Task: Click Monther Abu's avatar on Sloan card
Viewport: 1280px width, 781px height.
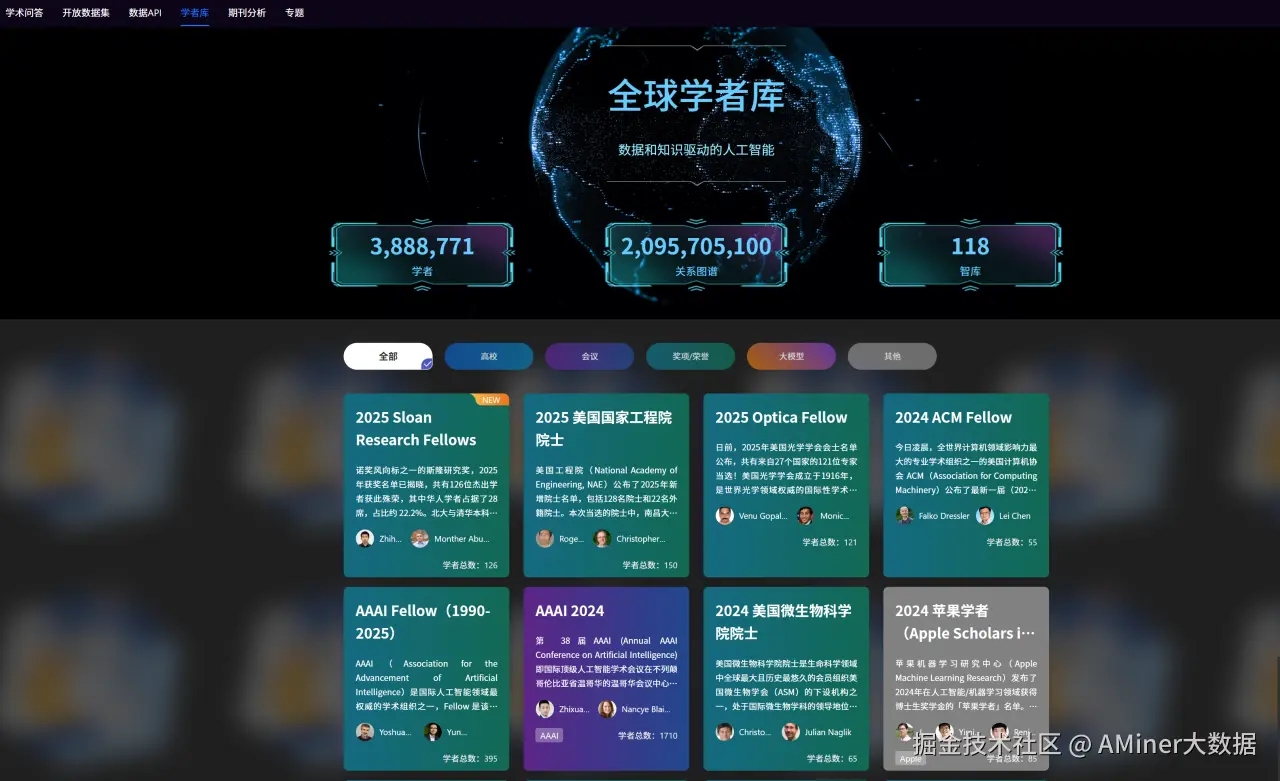Action: [x=419, y=538]
